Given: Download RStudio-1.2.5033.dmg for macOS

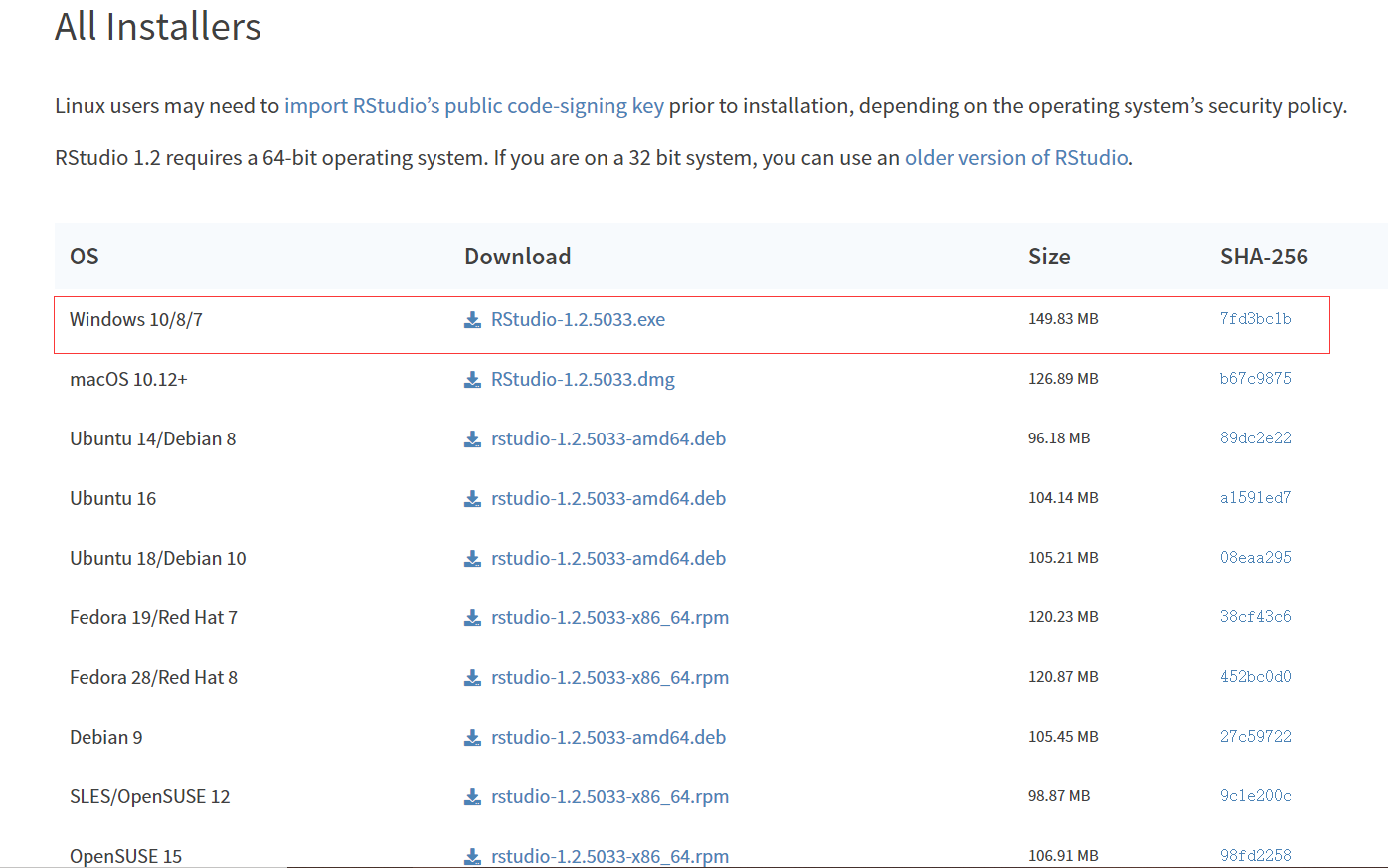Looking at the screenshot, I should coord(583,380).
